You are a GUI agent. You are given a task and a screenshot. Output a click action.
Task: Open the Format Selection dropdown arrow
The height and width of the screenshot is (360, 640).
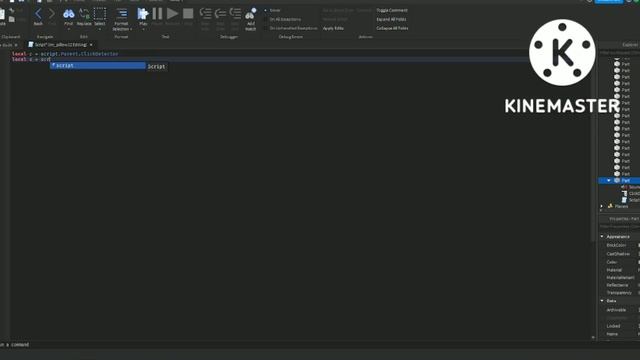click(131, 29)
